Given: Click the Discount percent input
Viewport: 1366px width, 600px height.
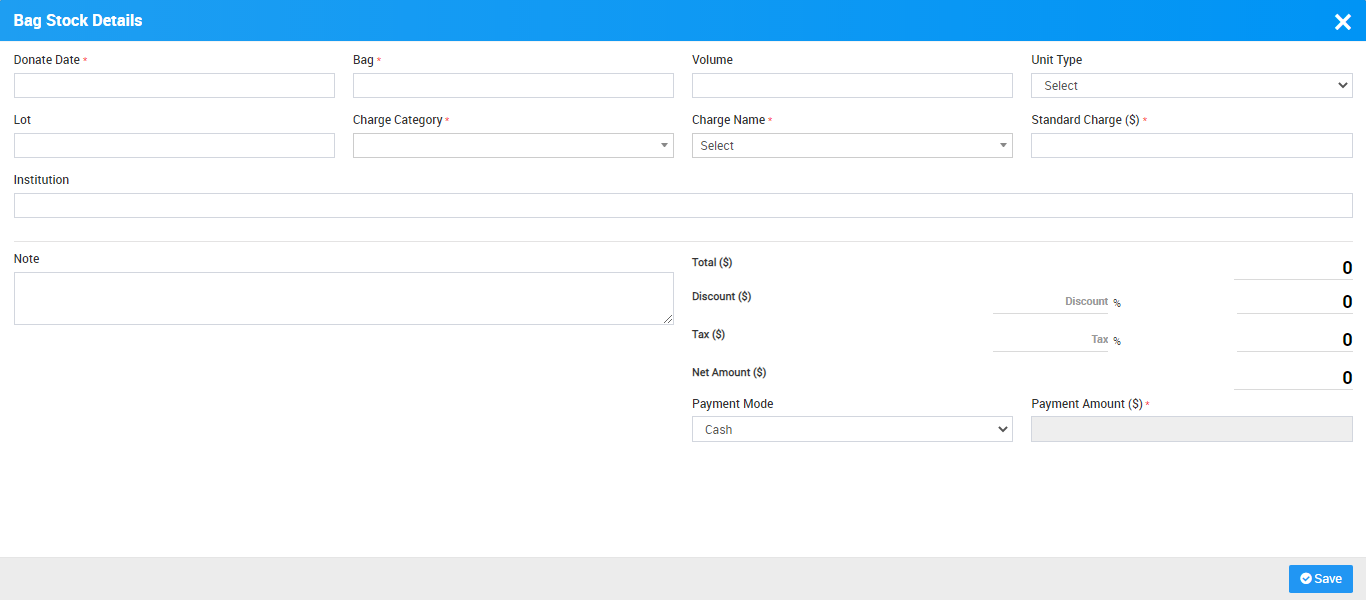Looking at the screenshot, I should point(1050,301).
